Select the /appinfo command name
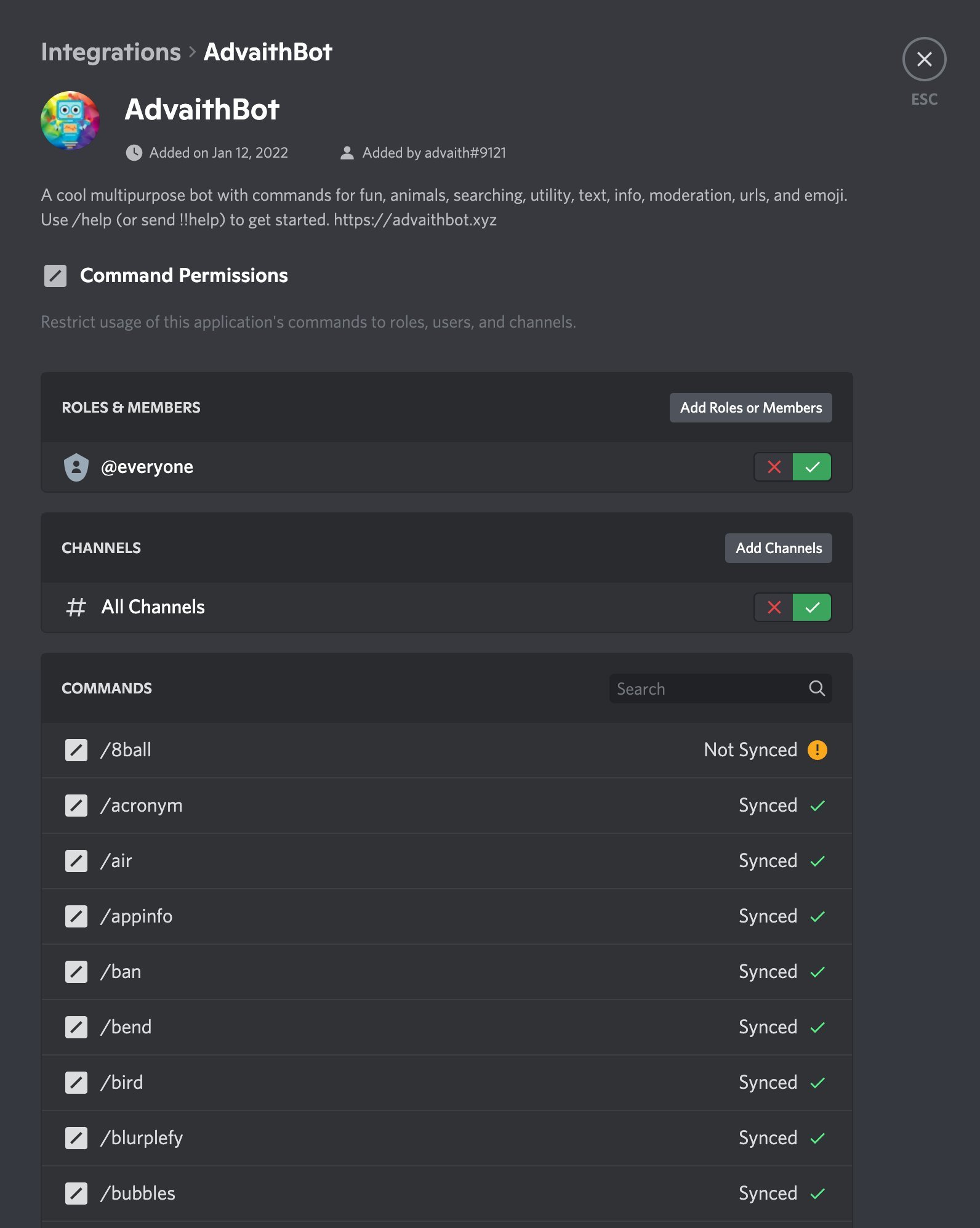The height and width of the screenshot is (1228, 980). click(137, 916)
